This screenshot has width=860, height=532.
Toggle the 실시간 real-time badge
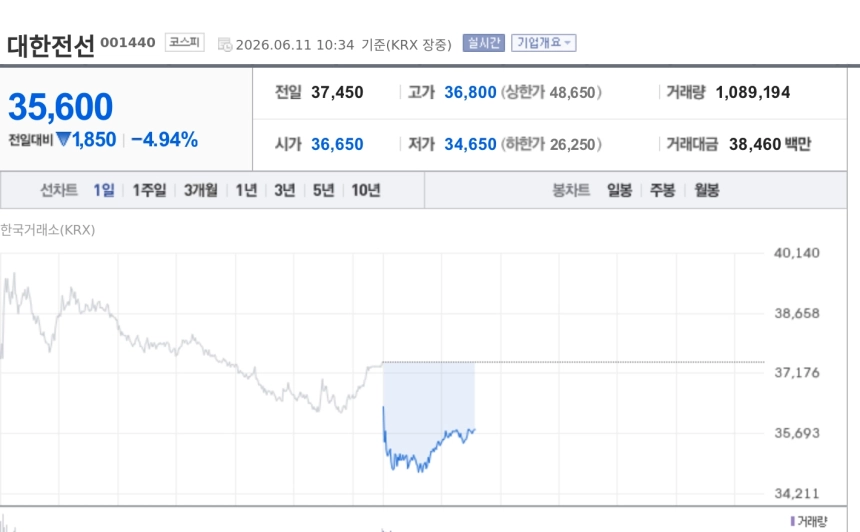pos(484,43)
